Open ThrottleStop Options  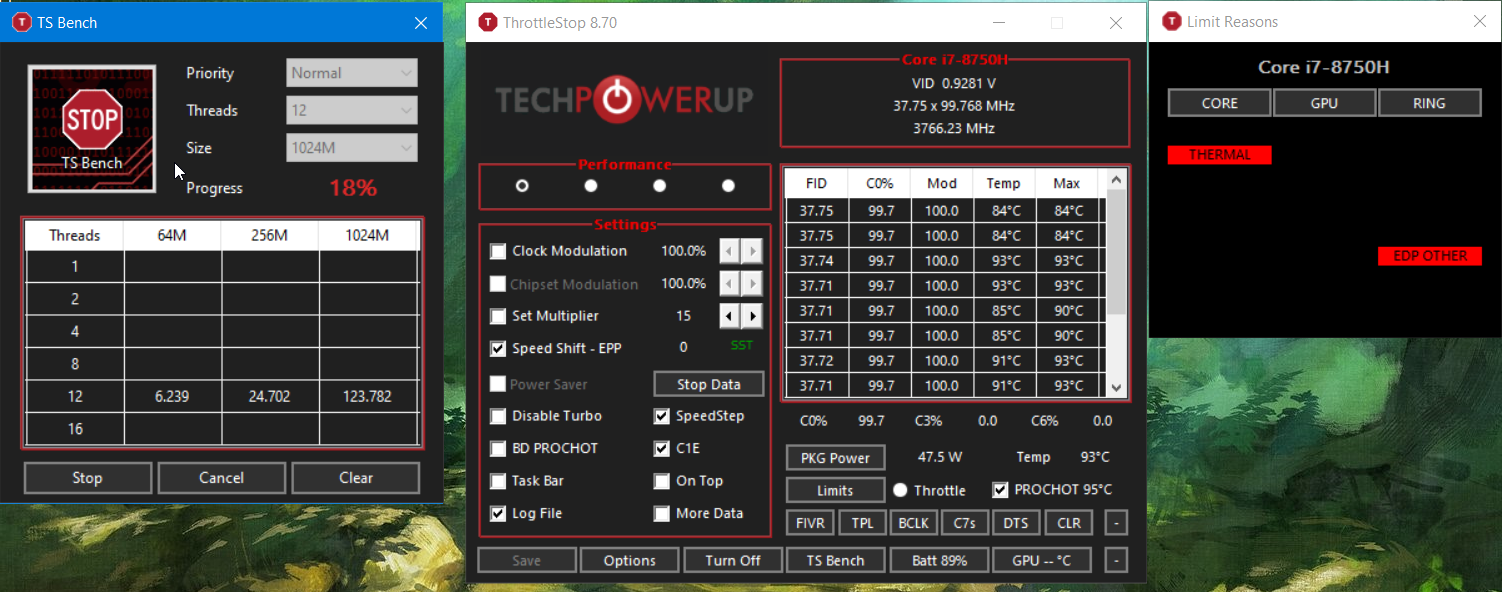[630, 560]
